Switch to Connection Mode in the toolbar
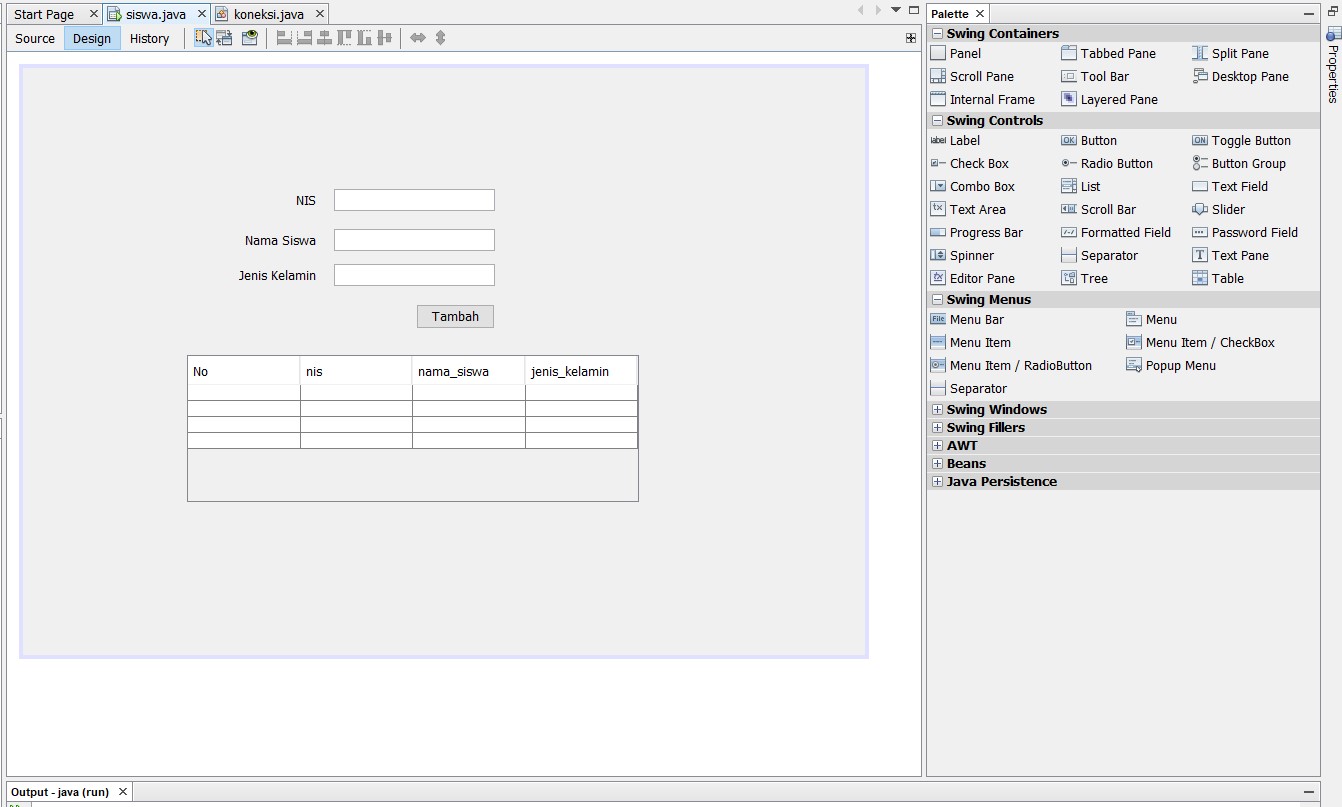This screenshot has height=807, width=1342. tap(223, 36)
